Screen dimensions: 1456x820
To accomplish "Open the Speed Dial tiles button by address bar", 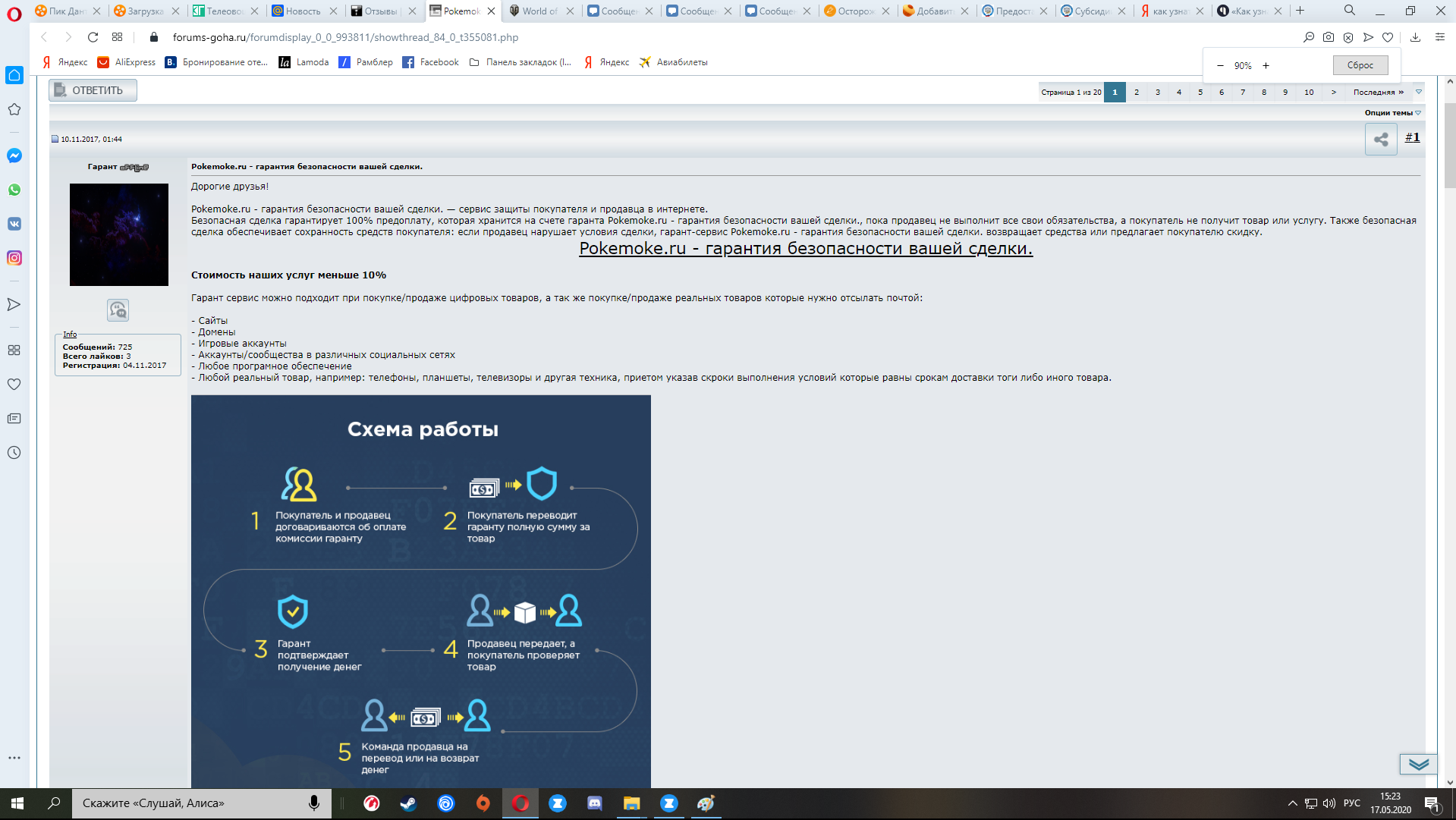I will point(117,37).
